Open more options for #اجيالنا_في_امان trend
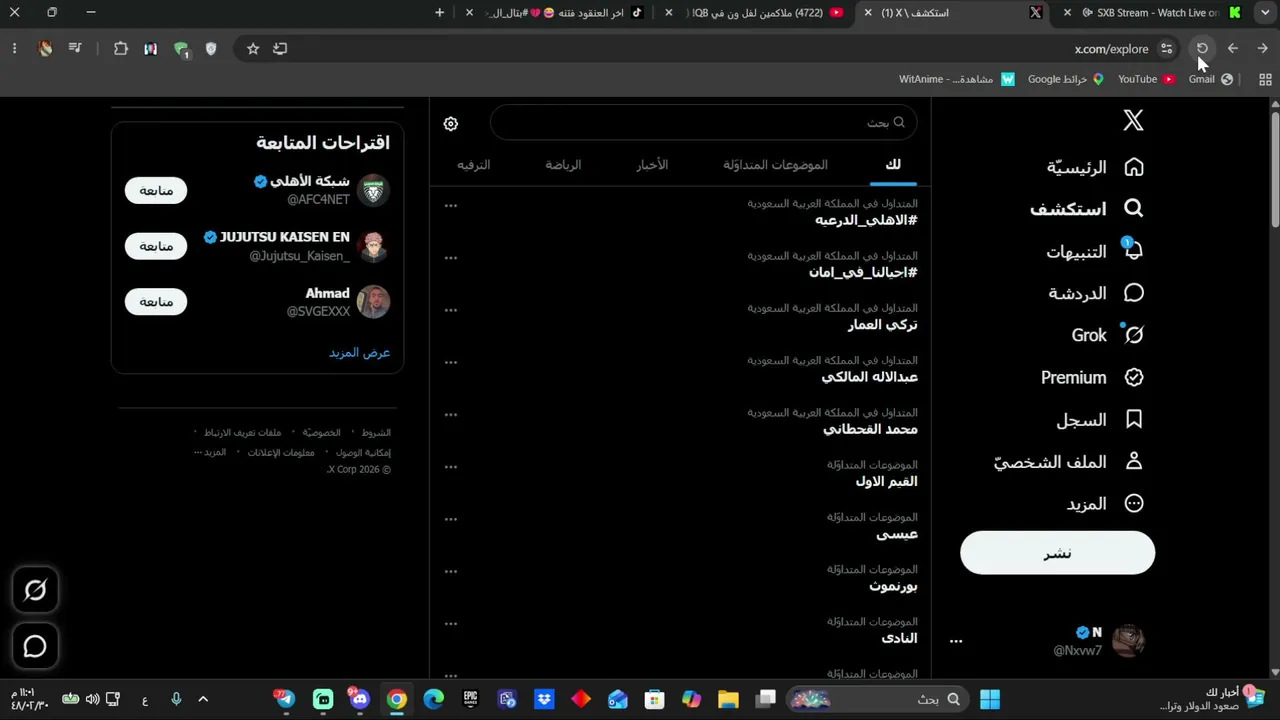1280x720 pixels. point(451,258)
